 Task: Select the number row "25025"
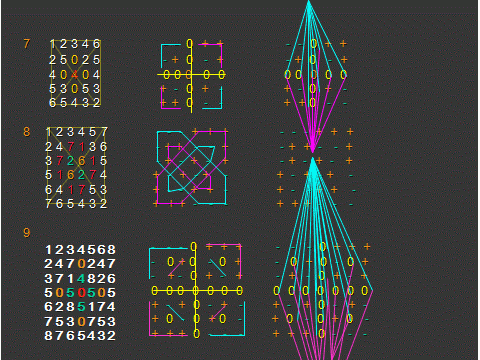[75, 60]
